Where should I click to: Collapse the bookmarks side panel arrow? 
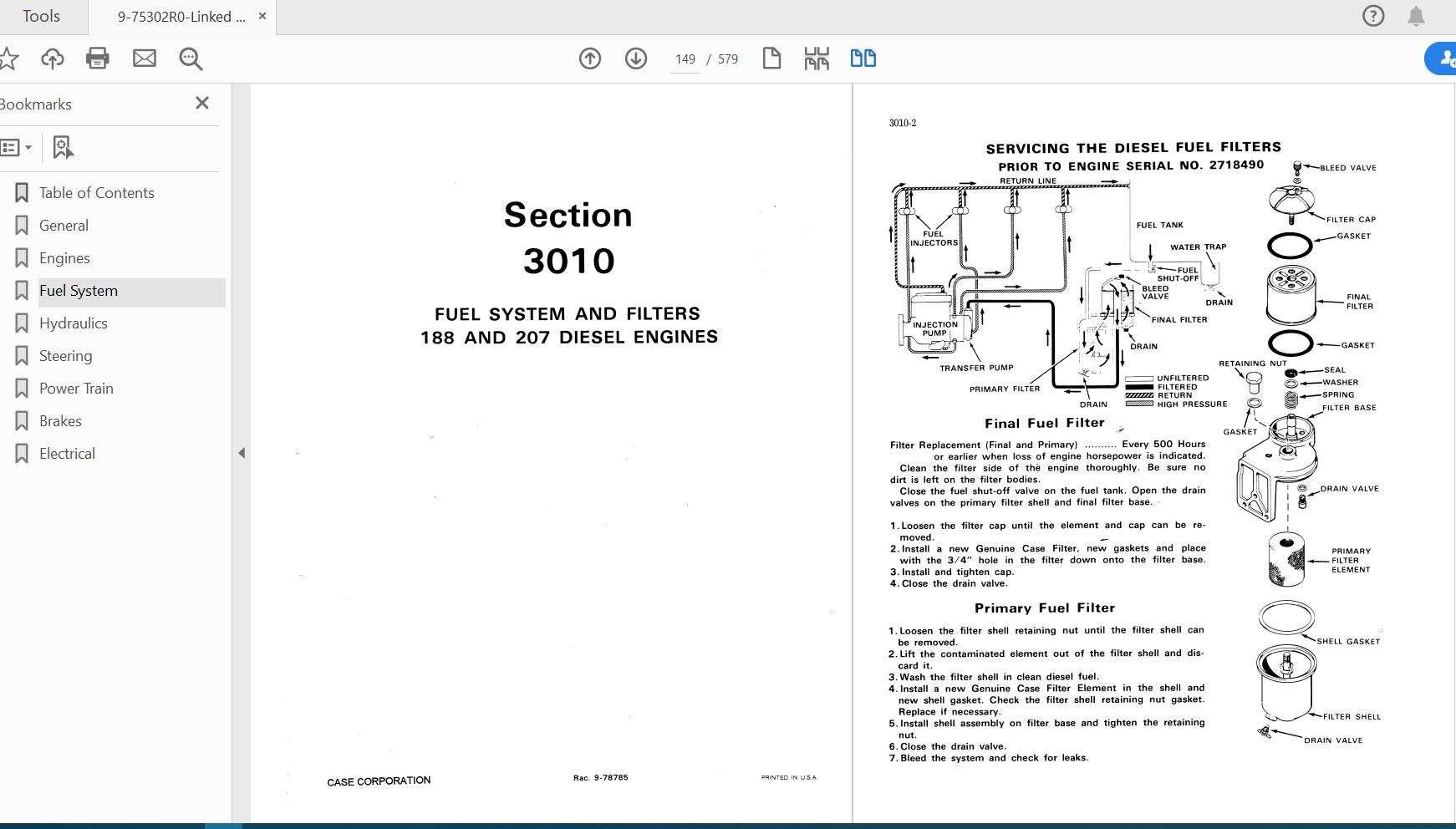coord(242,453)
